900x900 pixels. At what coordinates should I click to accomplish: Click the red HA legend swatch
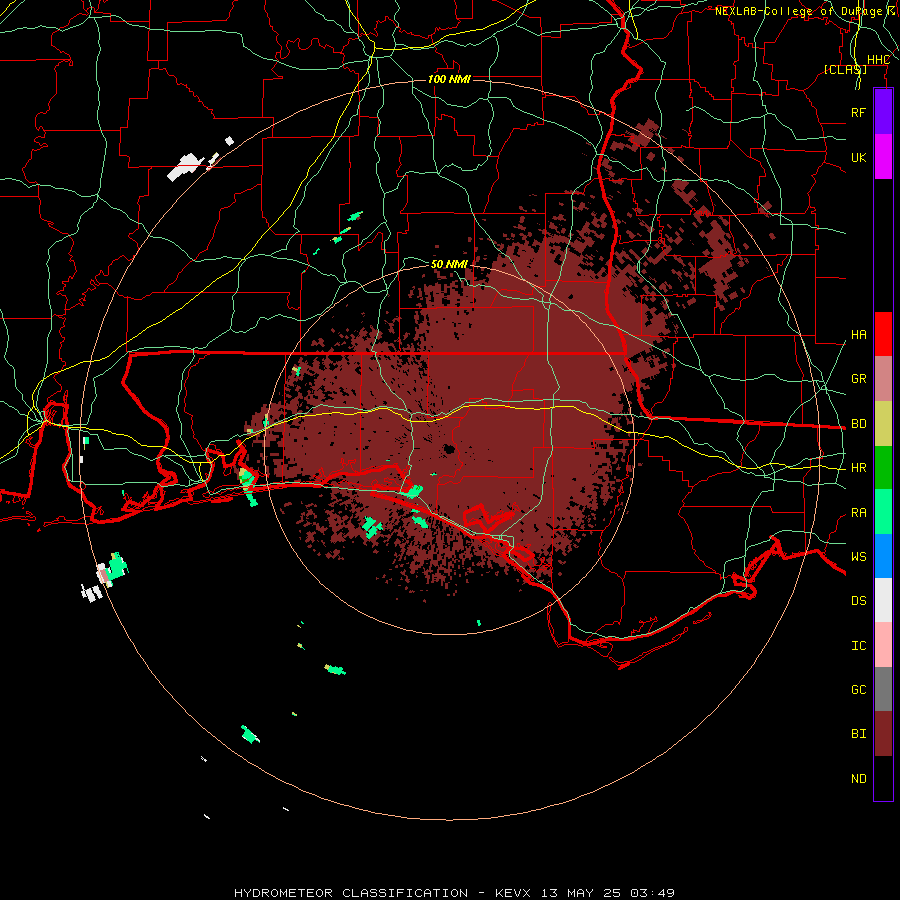click(x=883, y=334)
